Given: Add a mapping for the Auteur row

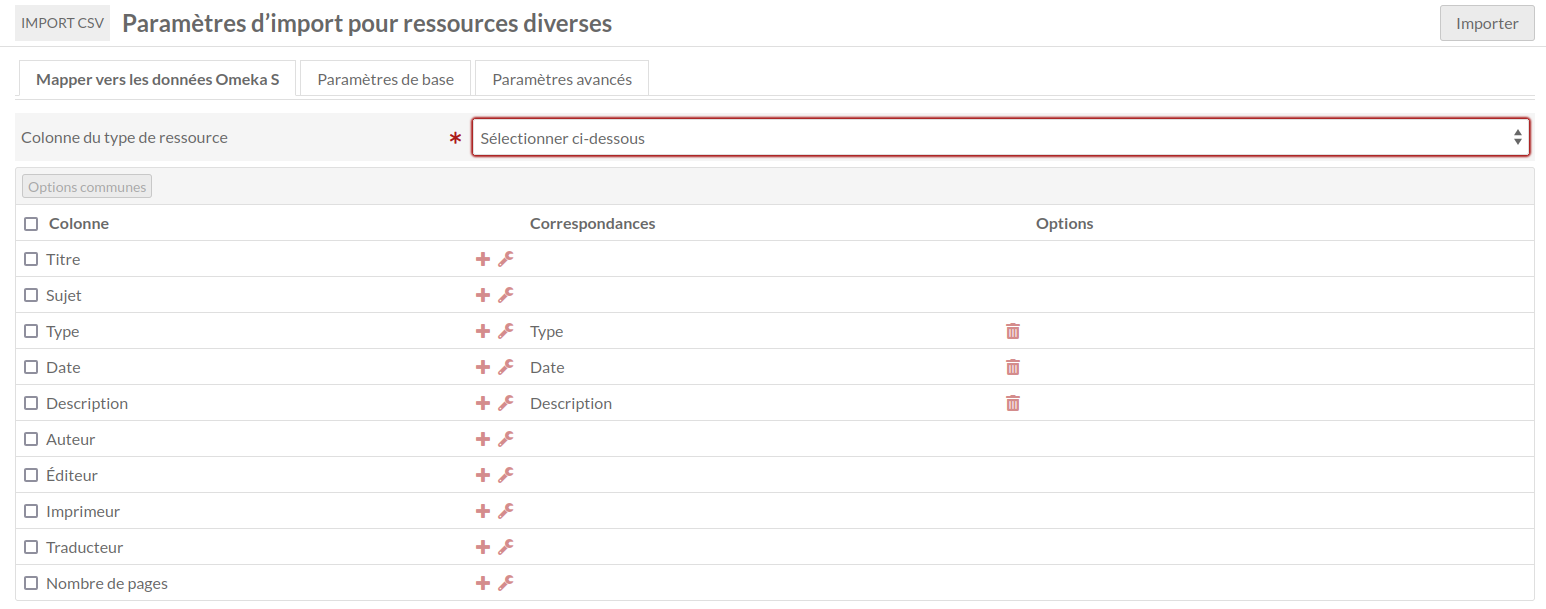Looking at the screenshot, I should [x=482, y=439].
